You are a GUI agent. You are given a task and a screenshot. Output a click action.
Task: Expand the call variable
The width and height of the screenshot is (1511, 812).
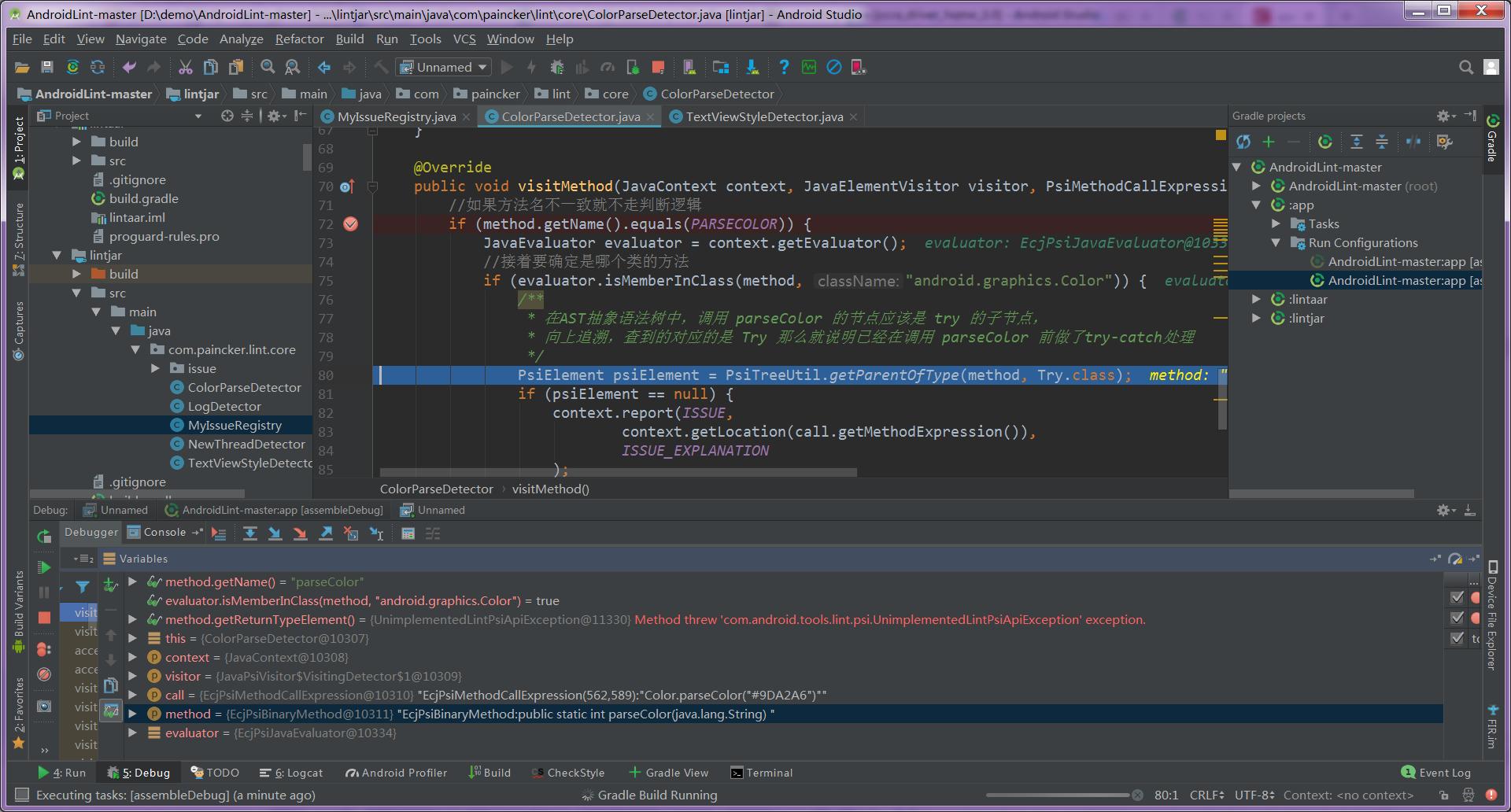[x=133, y=696]
